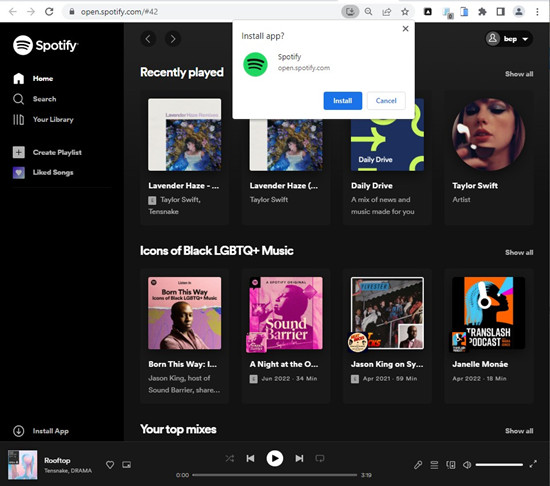Viewport: 550px width, 486px height.
Task: Click Rooftop song title in player
Action: click(x=57, y=460)
